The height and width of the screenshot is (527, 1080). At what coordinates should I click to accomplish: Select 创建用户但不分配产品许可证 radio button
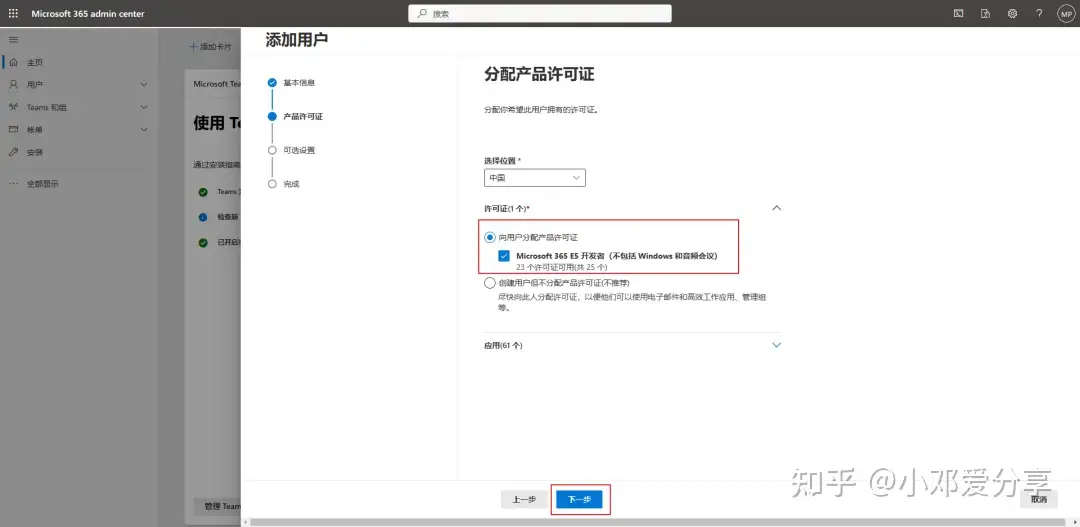(490, 282)
